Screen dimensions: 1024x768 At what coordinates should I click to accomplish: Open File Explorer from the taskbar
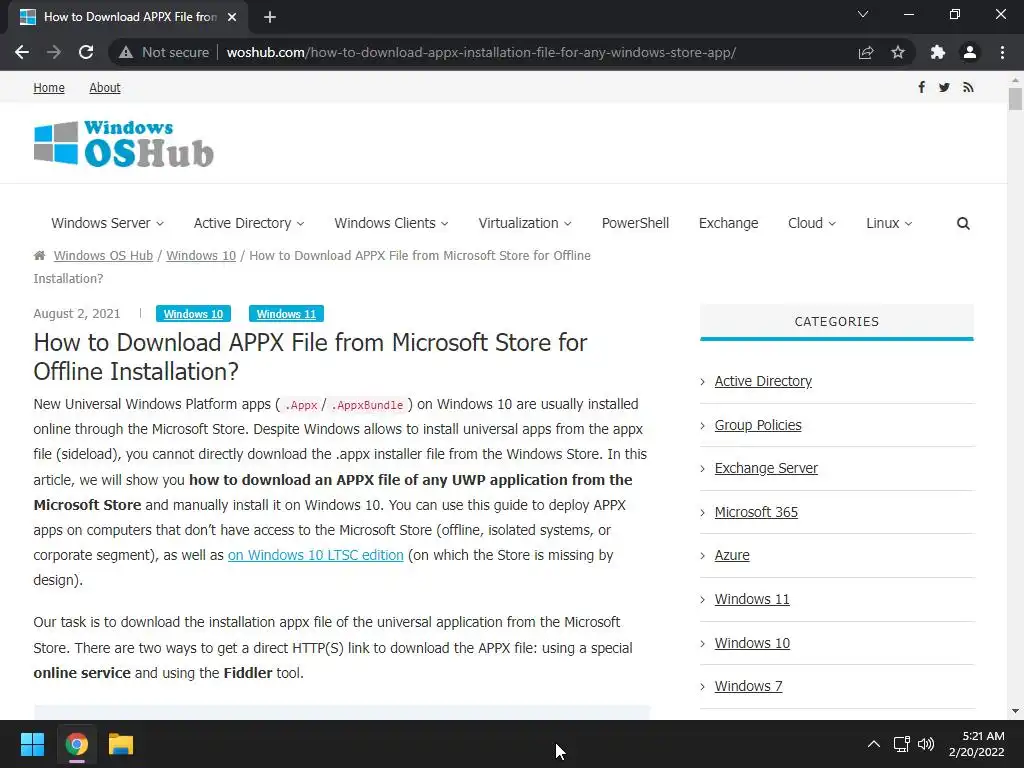coord(121,744)
